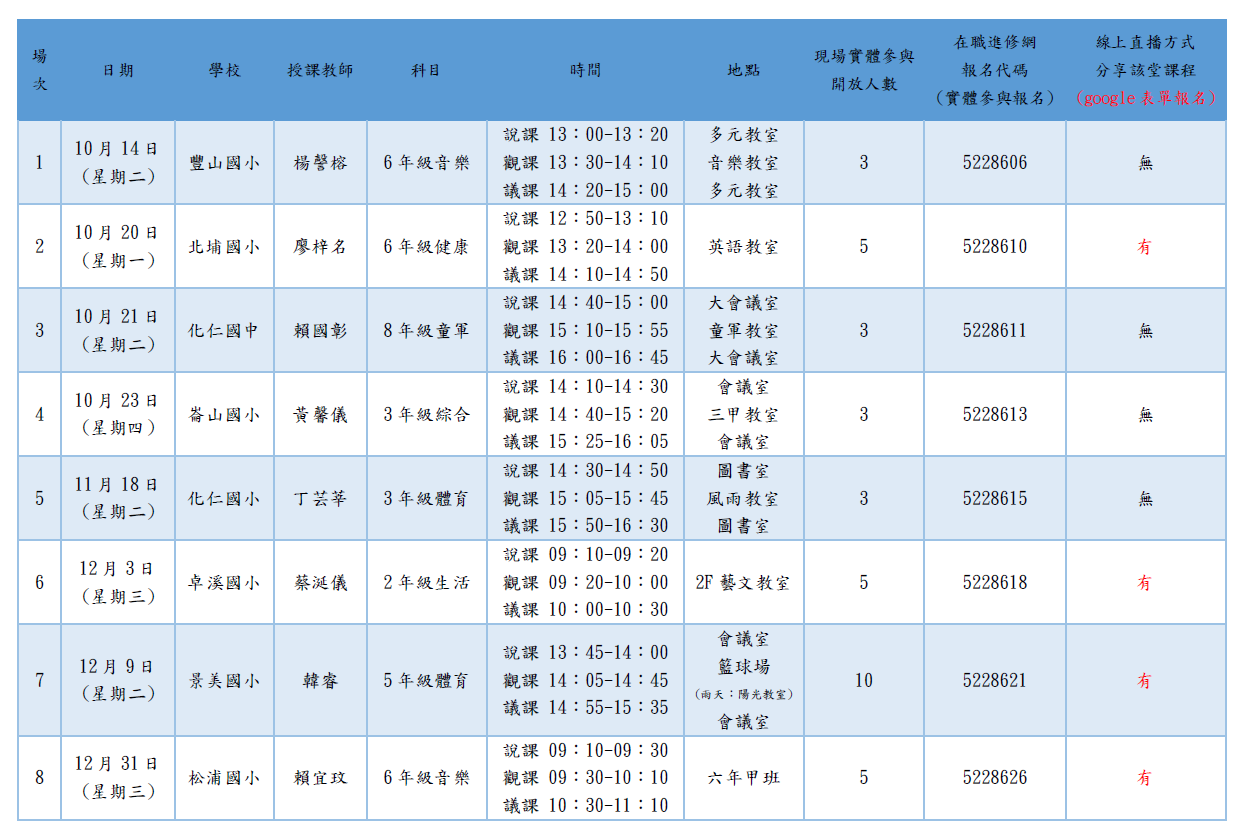Click location 風雨教室
The width and height of the screenshot is (1245, 839).
pyautogui.click(x=743, y=499)
